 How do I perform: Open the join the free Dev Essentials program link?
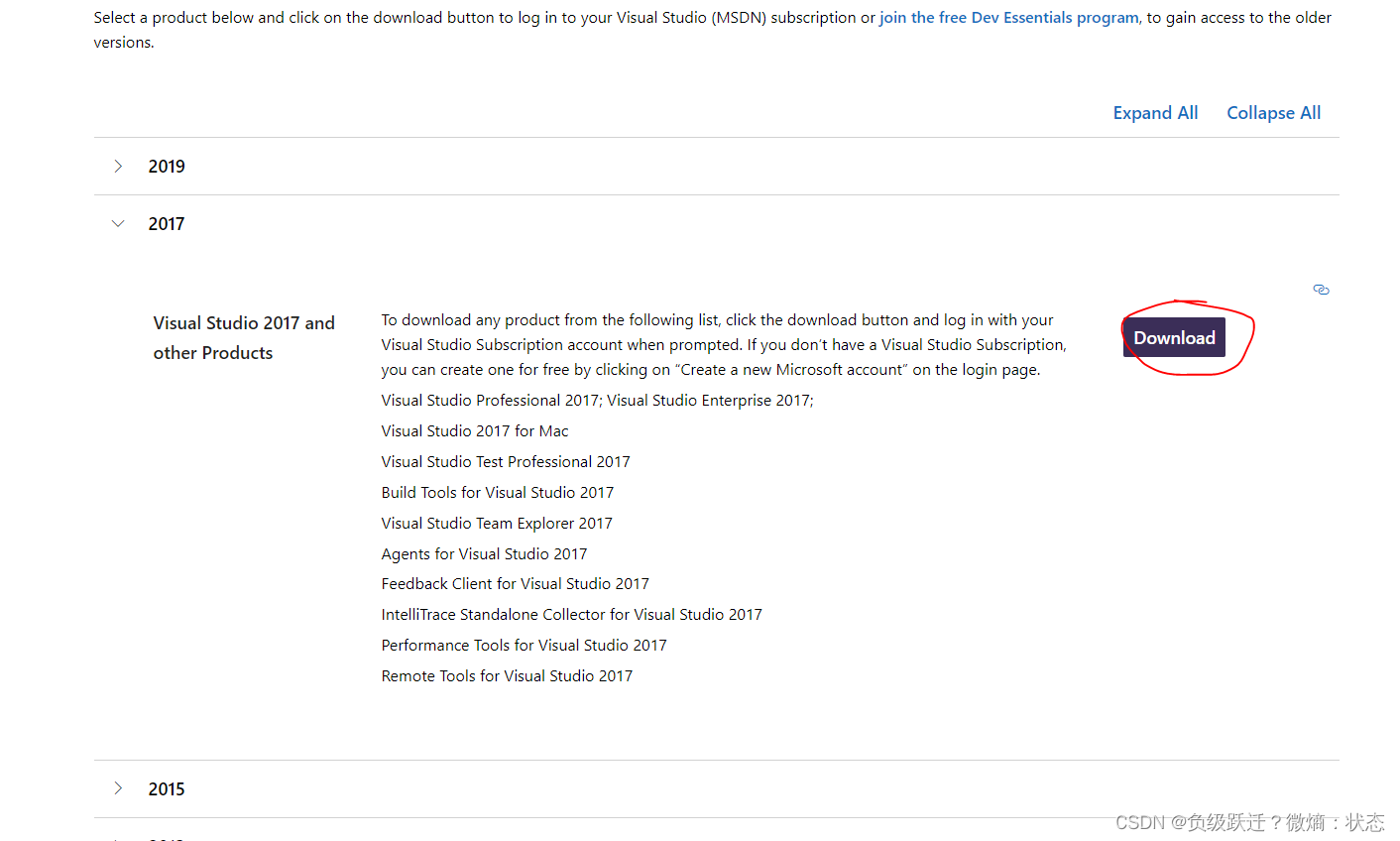tap(1009, 18)
